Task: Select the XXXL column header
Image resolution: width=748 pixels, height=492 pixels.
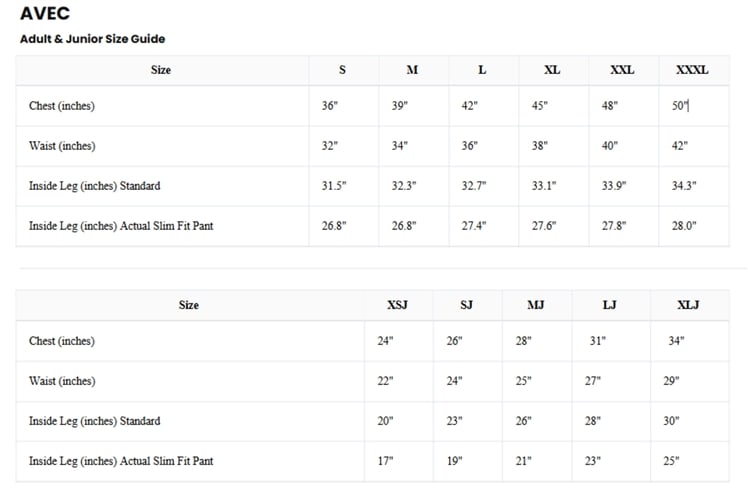Action: coord(692,70)
